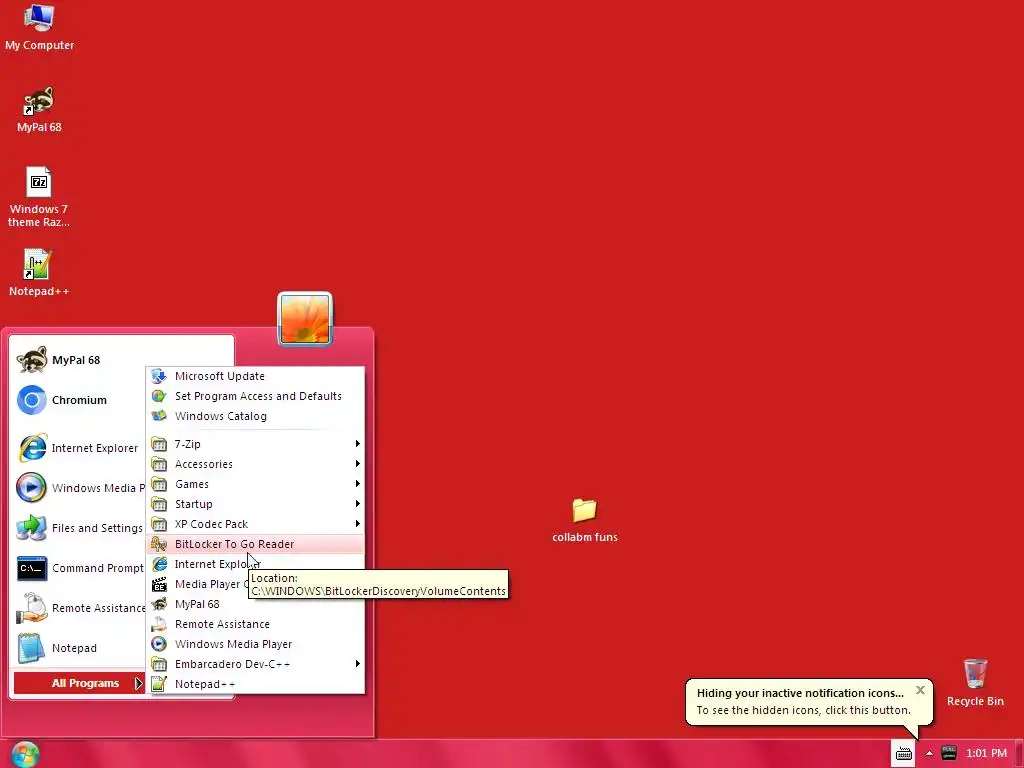Image resolution: width=1024 pixels, height=768 pixels.
Task: Click the Windows Start orb
Action: click(x=25, y=754)
